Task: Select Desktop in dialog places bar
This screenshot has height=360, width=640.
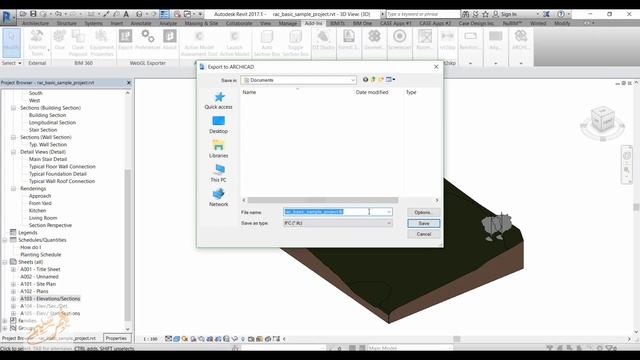Action: (218, 125)
